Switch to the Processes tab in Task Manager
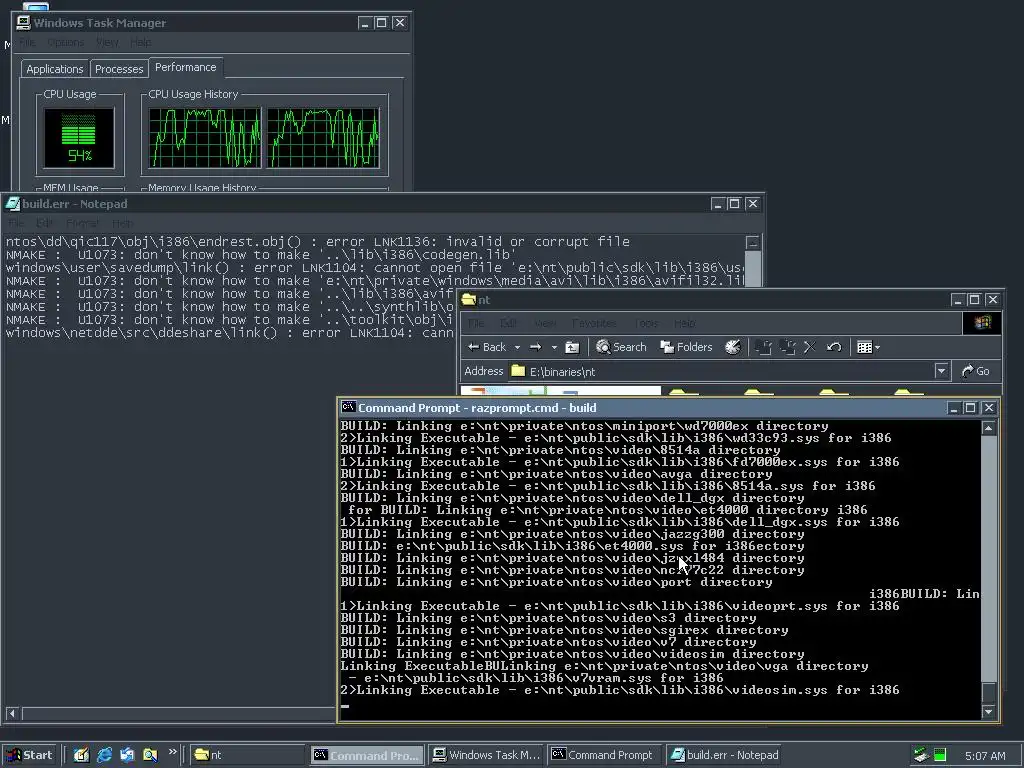Image resolution: width=1024 pixels, height=768 pixels. click(119, 69)
